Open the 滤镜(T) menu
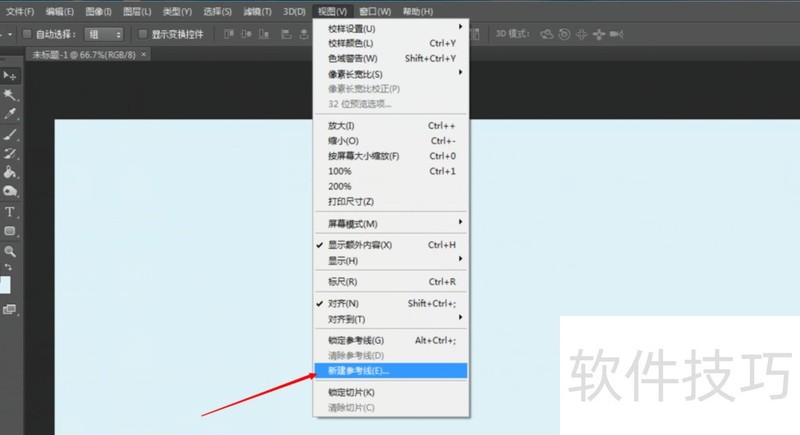 257,11
